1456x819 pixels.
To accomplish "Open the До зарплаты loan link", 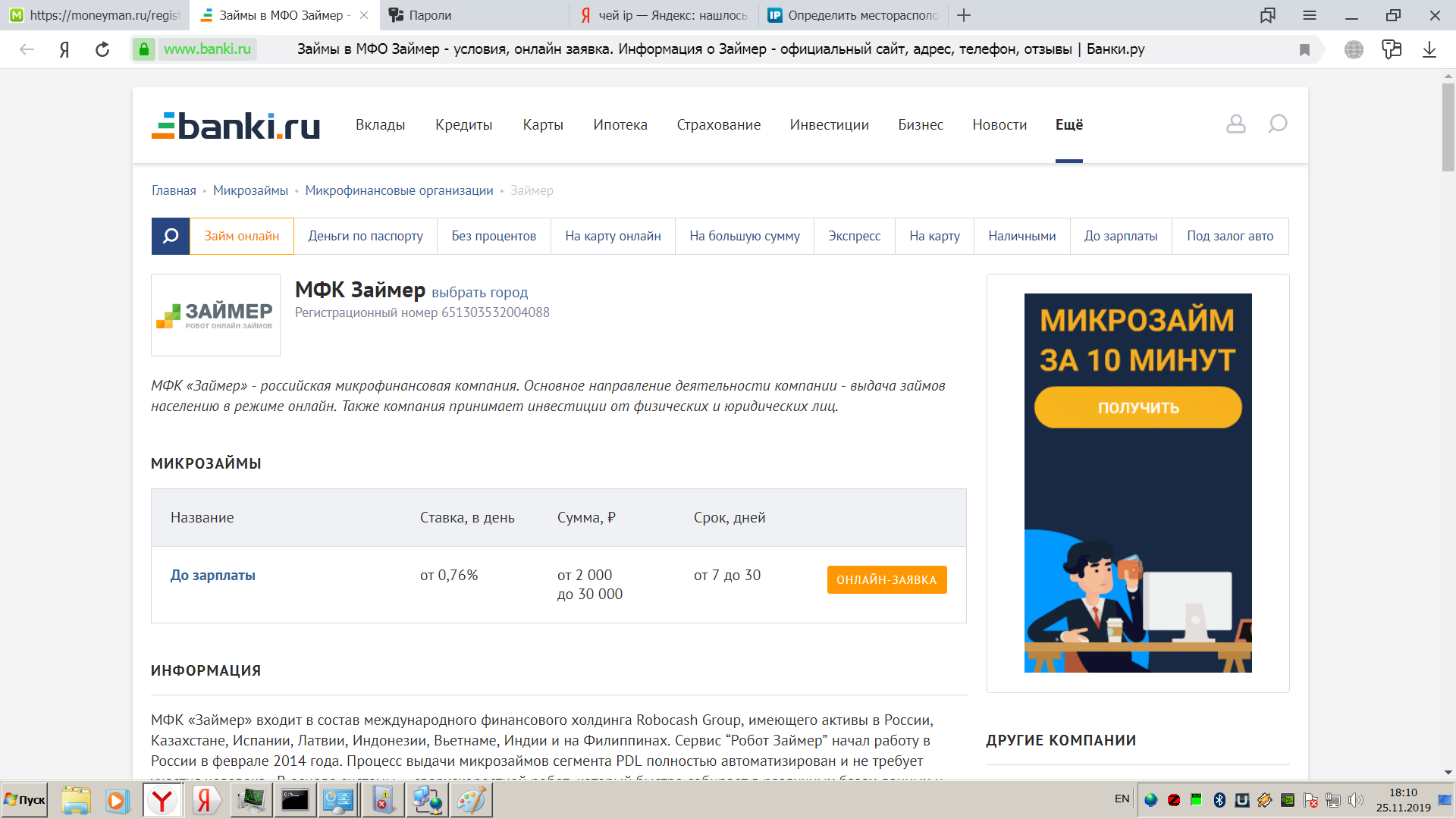I will pyautogui.click(x=212, y=576).
